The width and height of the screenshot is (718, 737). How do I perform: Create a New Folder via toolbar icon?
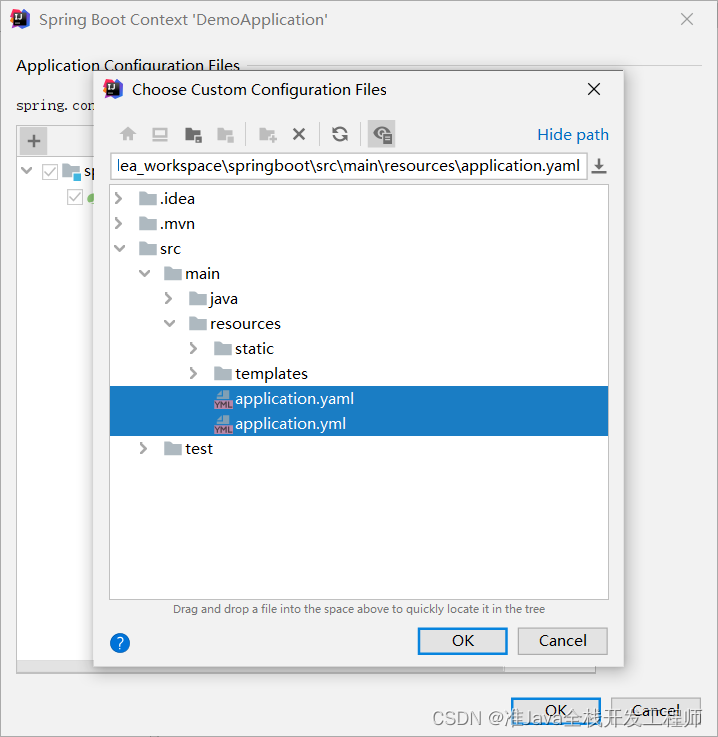[x=268, y=134]
